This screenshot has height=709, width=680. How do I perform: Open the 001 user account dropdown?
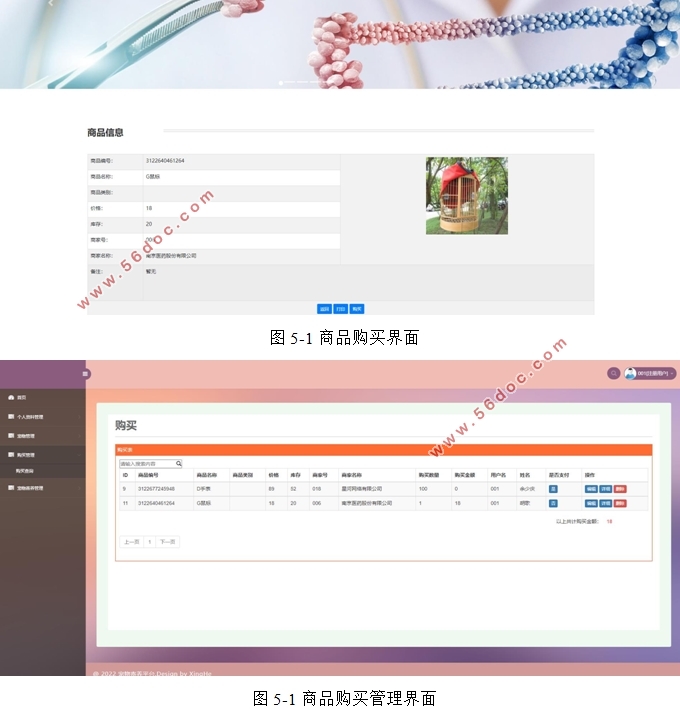[x=655, y=374]
